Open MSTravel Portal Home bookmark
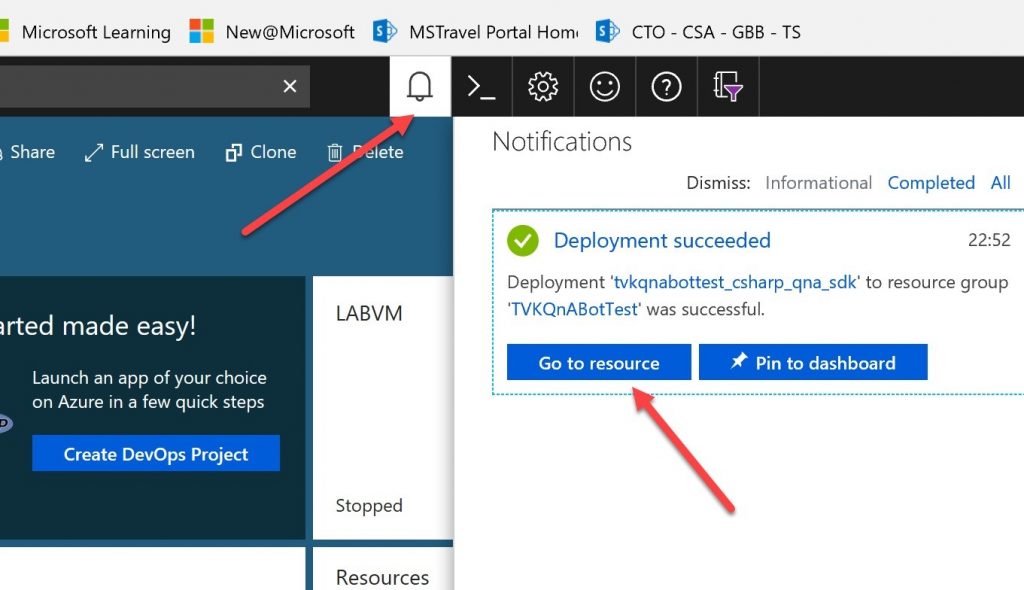The width and height of the screenshot is (1024, 590). point(476,31)
